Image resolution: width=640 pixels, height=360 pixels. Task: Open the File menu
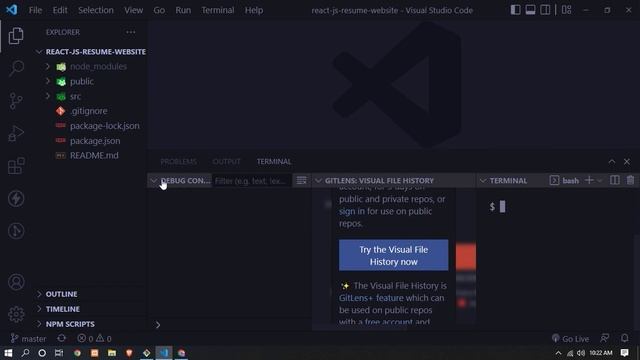35,10
